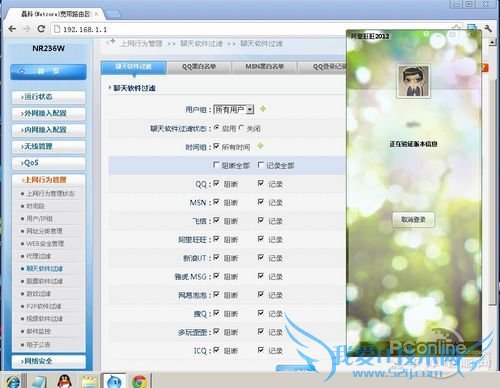Expand the 外网接入配置 sidebar menu
Image resolution: width=500 pixels, height=388 pixels.
(49, 113)
